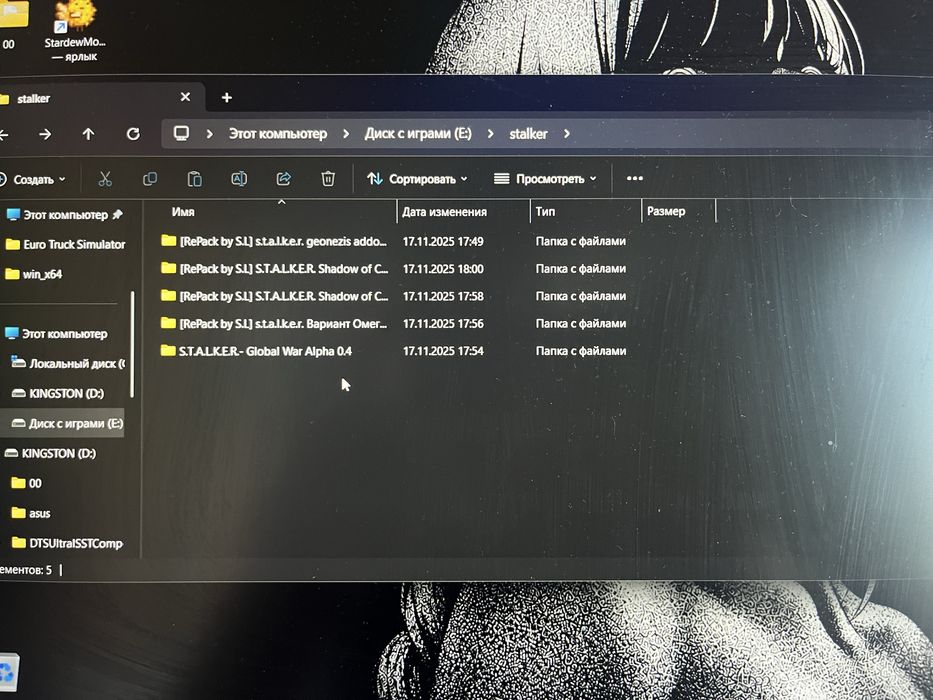This screenshot has height=700, width=933.
Task: Go up one directory level
Action: [89, 134]
